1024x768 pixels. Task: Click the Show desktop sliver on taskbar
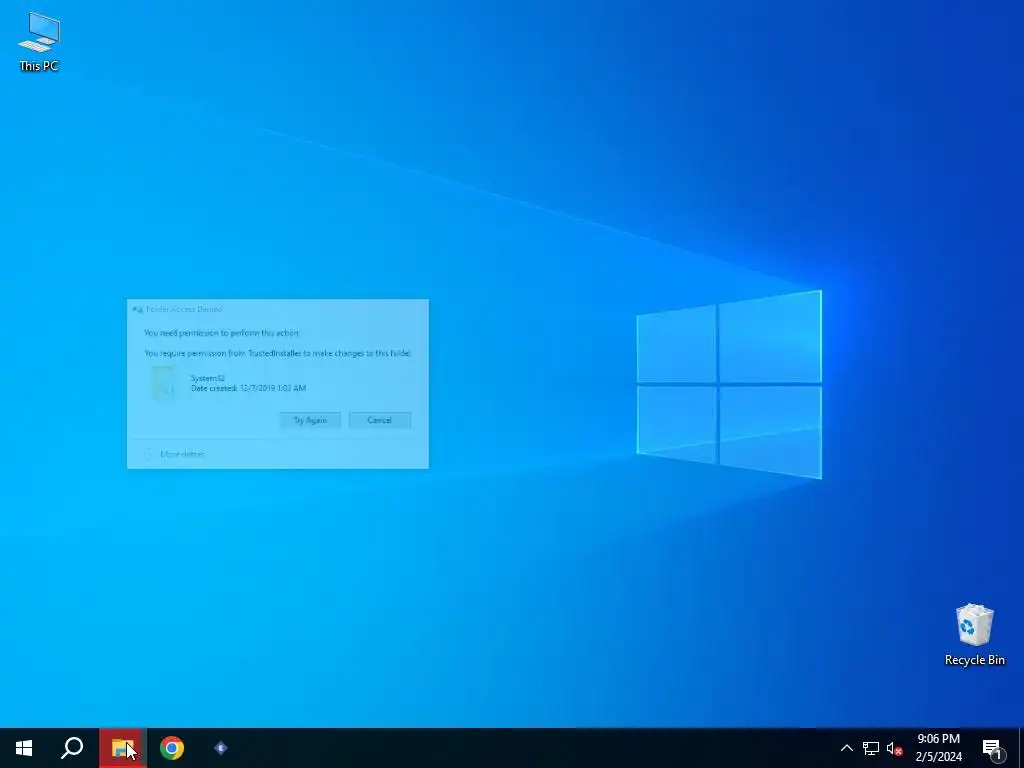pyautogui.click(x=1021, y=748)
